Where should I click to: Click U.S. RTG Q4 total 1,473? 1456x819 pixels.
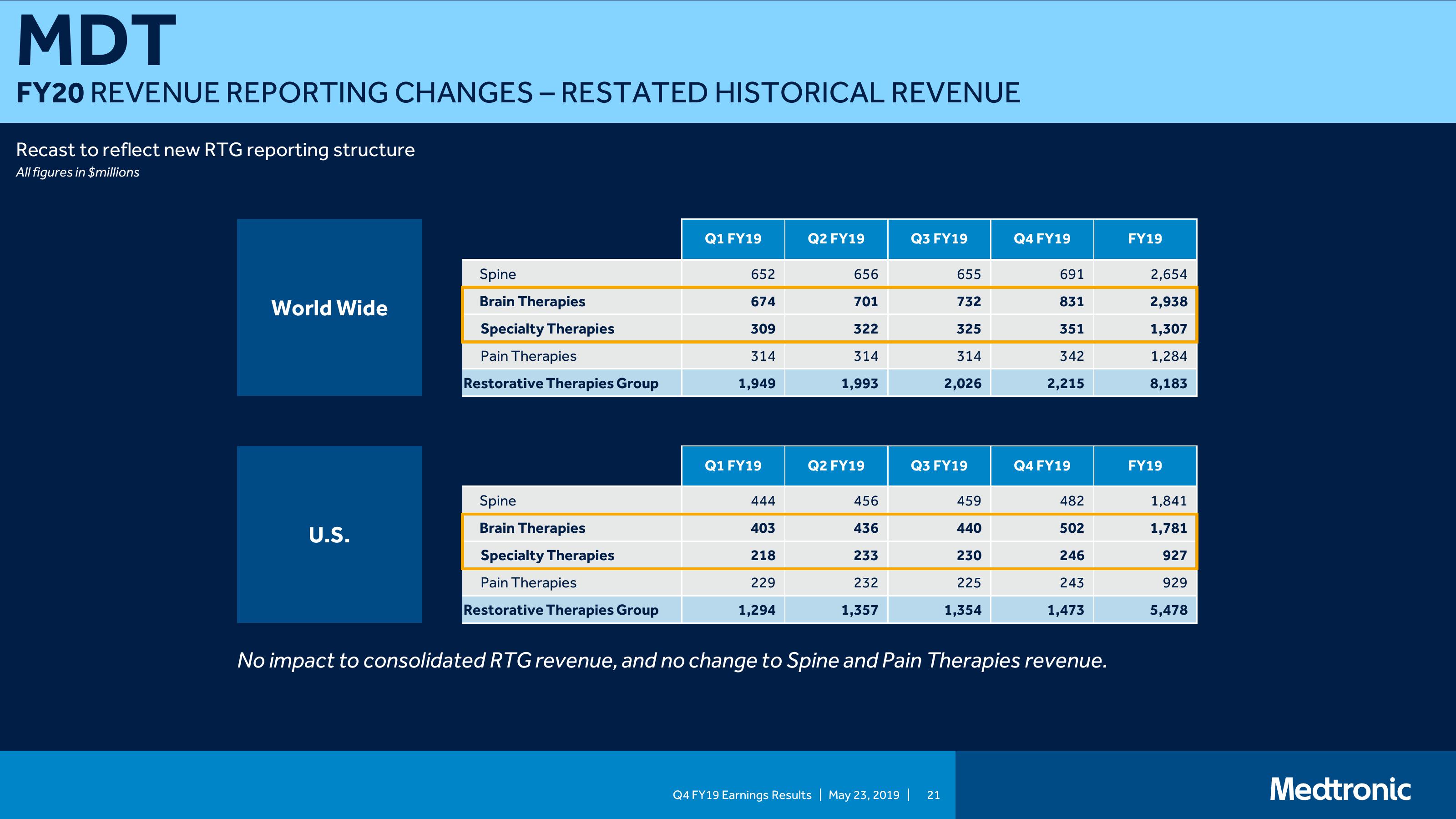click(1066, 610)
